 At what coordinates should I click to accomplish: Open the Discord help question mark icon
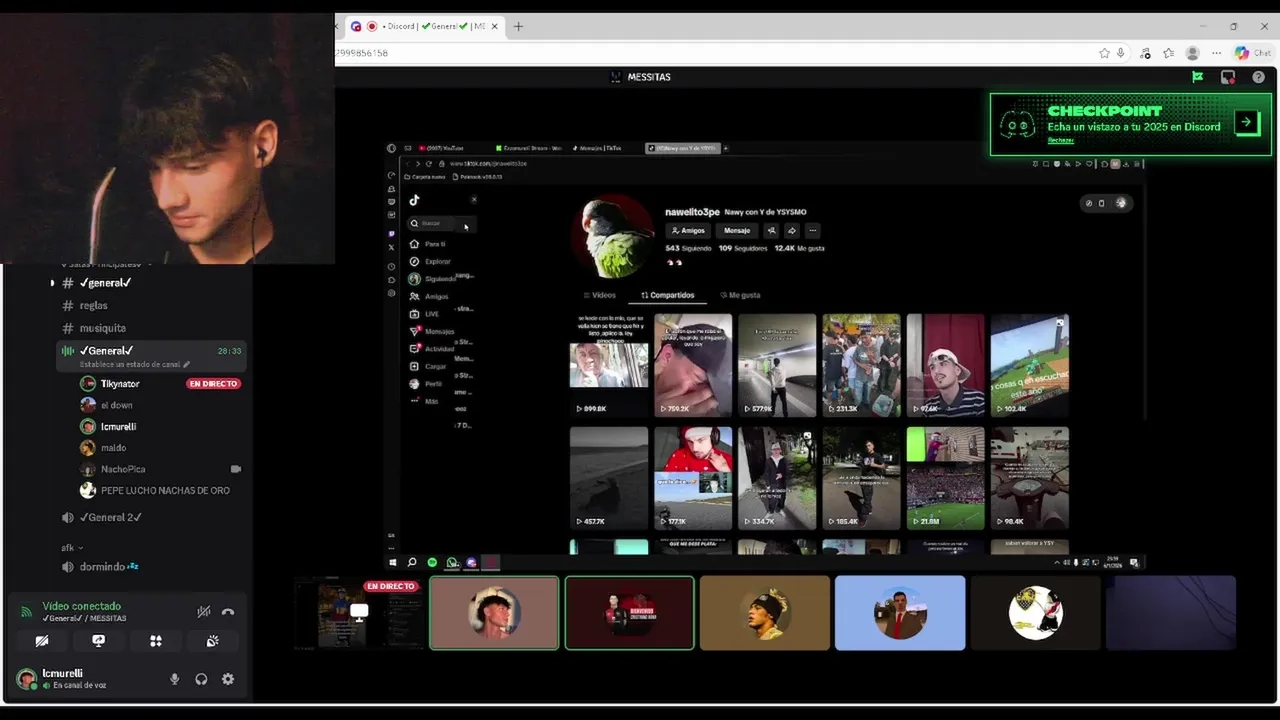pyautogui.click(x=1259, y=77)
